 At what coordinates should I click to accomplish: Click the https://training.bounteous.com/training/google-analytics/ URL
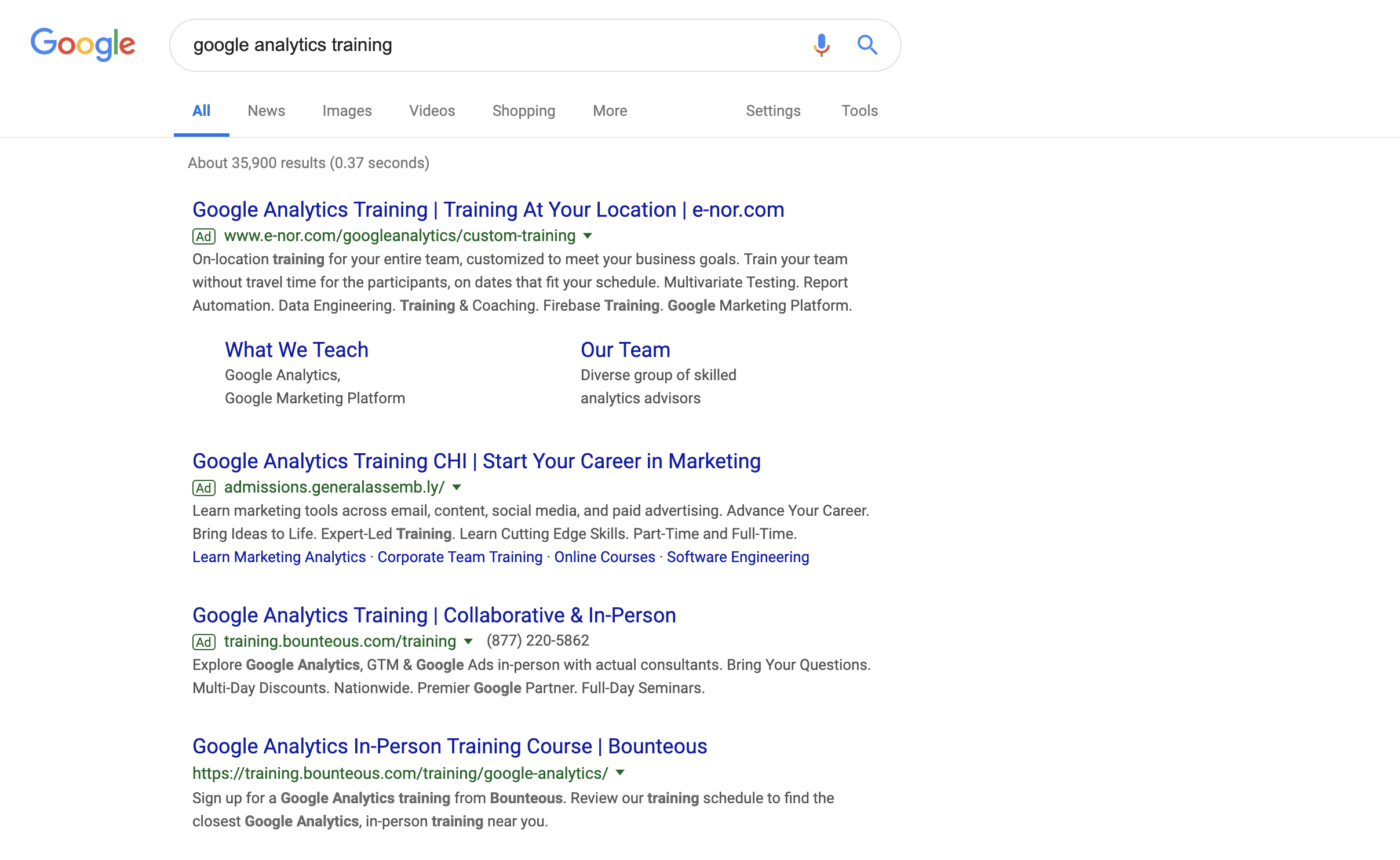pos(400,773)
